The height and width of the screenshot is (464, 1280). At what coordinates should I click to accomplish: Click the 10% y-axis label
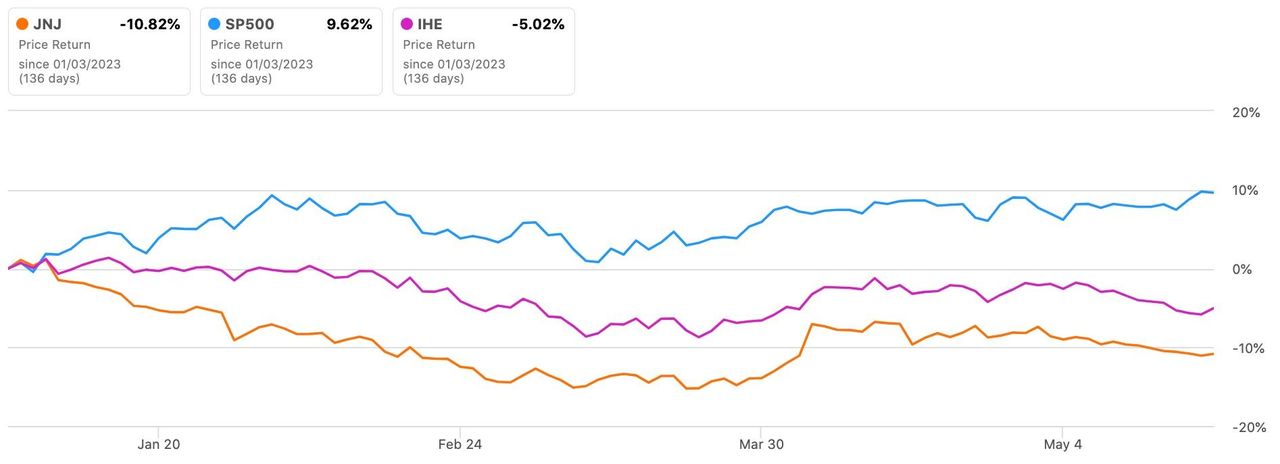click(1246, 191)
